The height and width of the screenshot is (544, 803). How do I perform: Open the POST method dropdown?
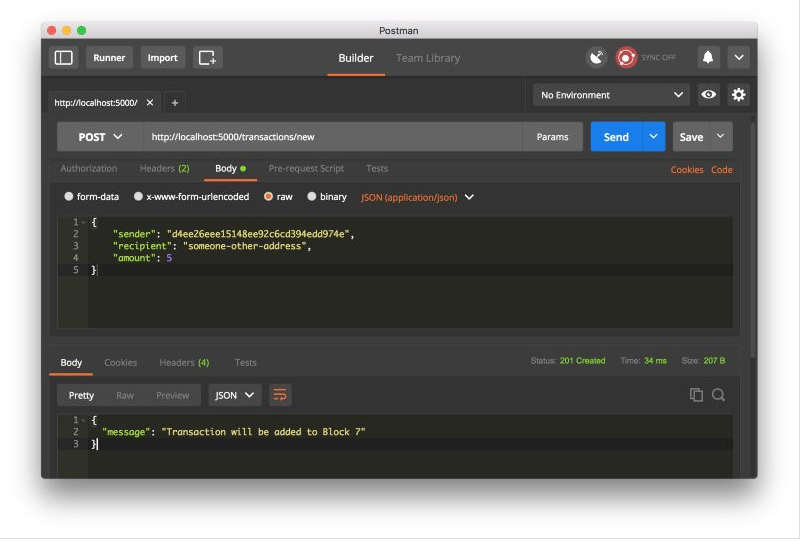click(x=100, y=137)
